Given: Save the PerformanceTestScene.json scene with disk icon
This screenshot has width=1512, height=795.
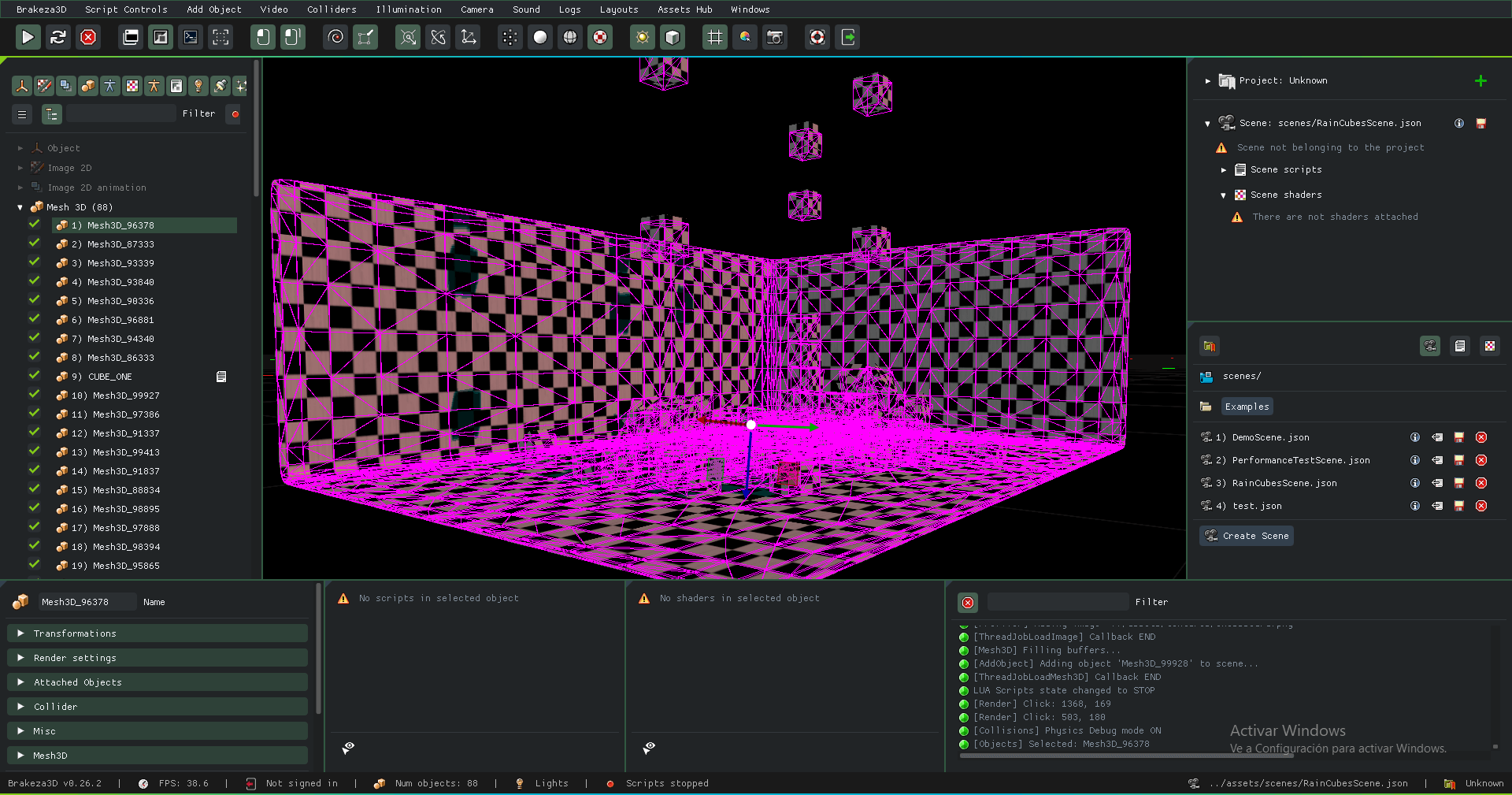Looking at the screenshot, I should coord(1458,460).
